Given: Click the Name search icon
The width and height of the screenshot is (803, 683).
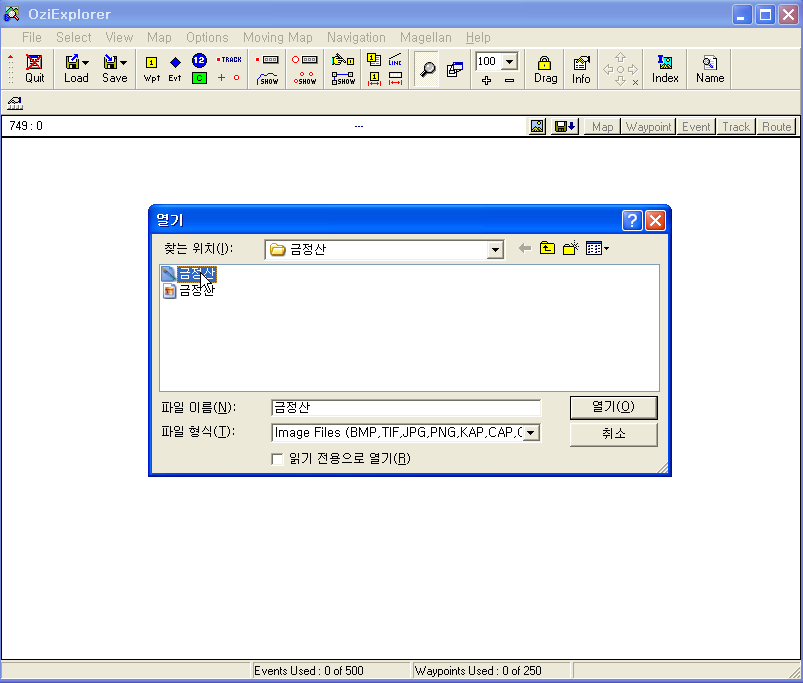Looking at the screenshot, I should pos(710,69).
